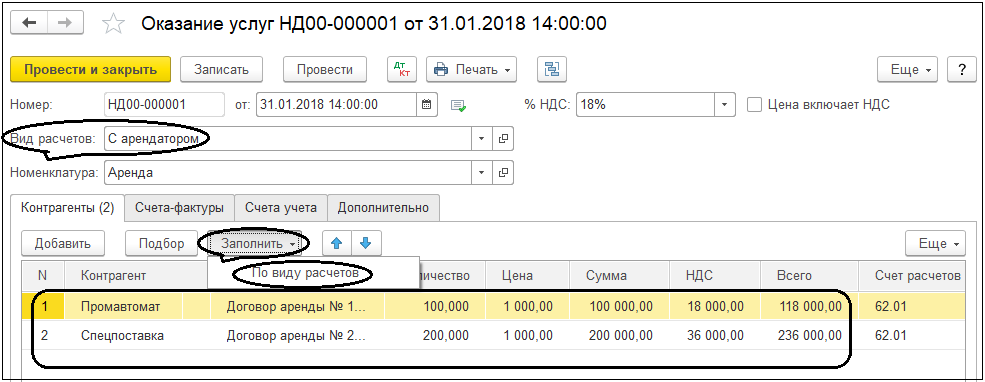This screenshot has height=382, width=985.
Task: Enable the Цена включает НДС checkbox
Action: point(754,105)
